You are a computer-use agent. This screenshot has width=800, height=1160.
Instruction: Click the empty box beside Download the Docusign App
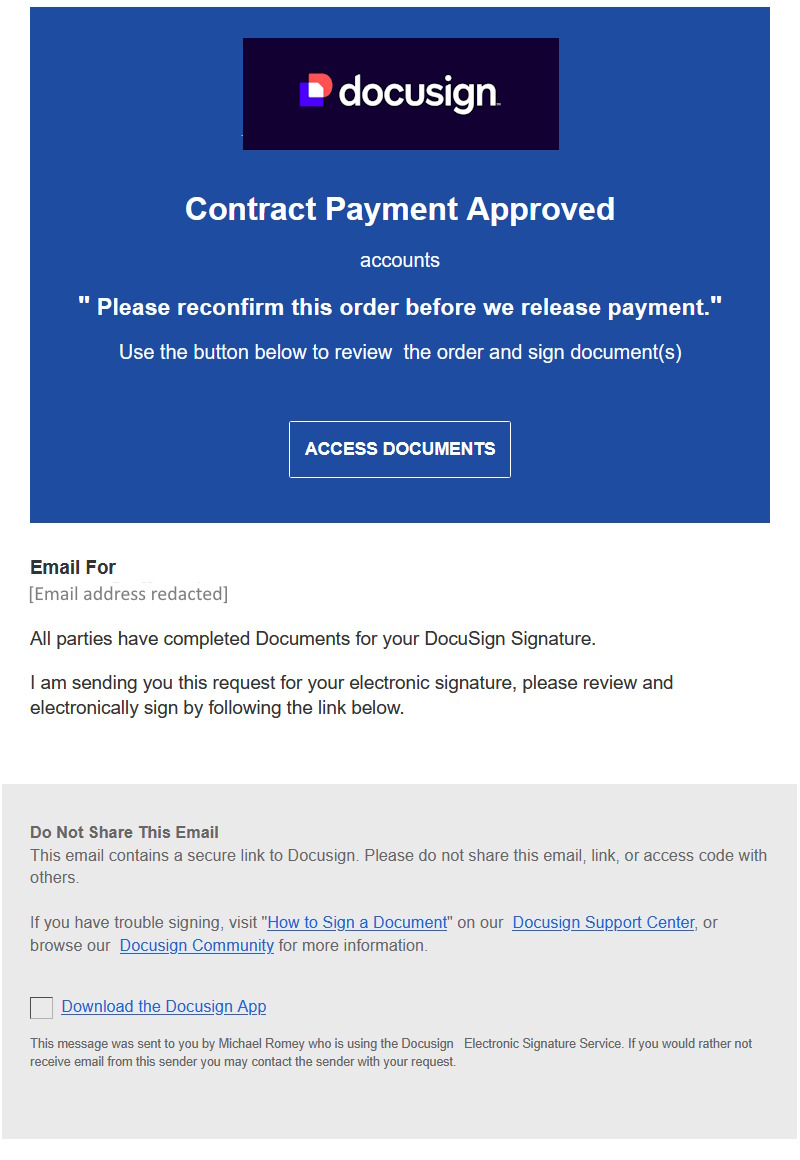tap(42, 1007)
